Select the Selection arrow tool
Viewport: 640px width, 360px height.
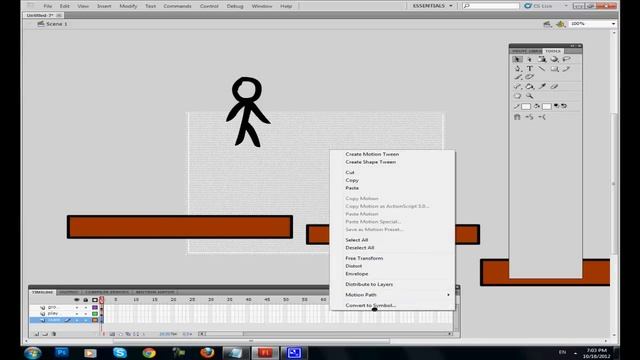(x=517, y=60)
